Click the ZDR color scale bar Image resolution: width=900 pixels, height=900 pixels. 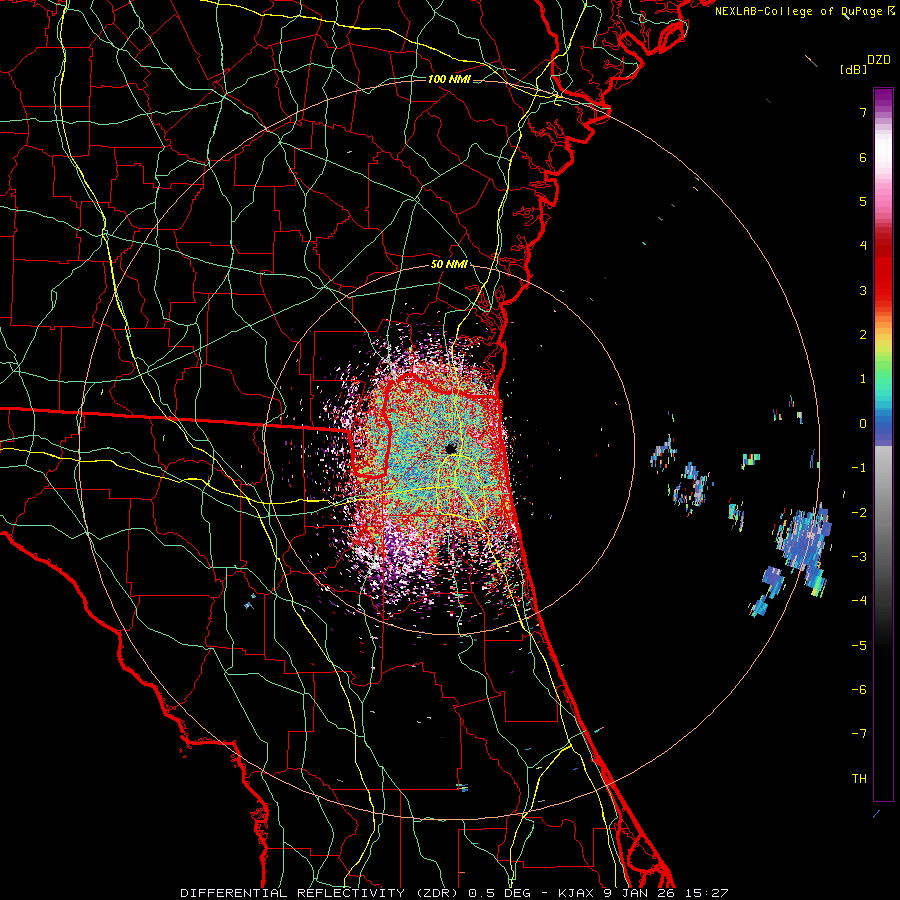click(x=883, y=444)
